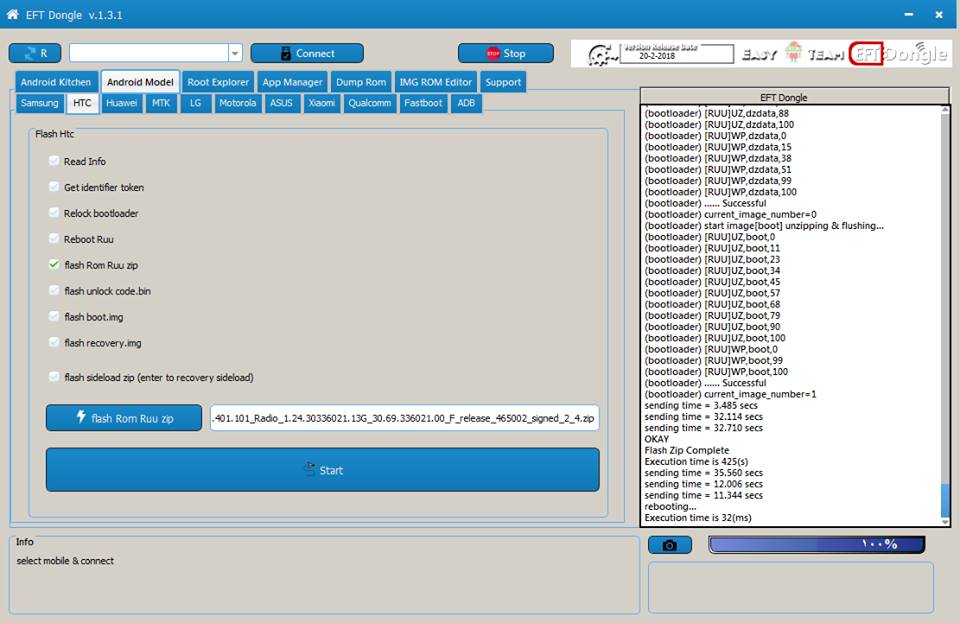The height and width of the screenshot is (623, 960).
Task: Click the camera screenshot button
Action: 670,545
